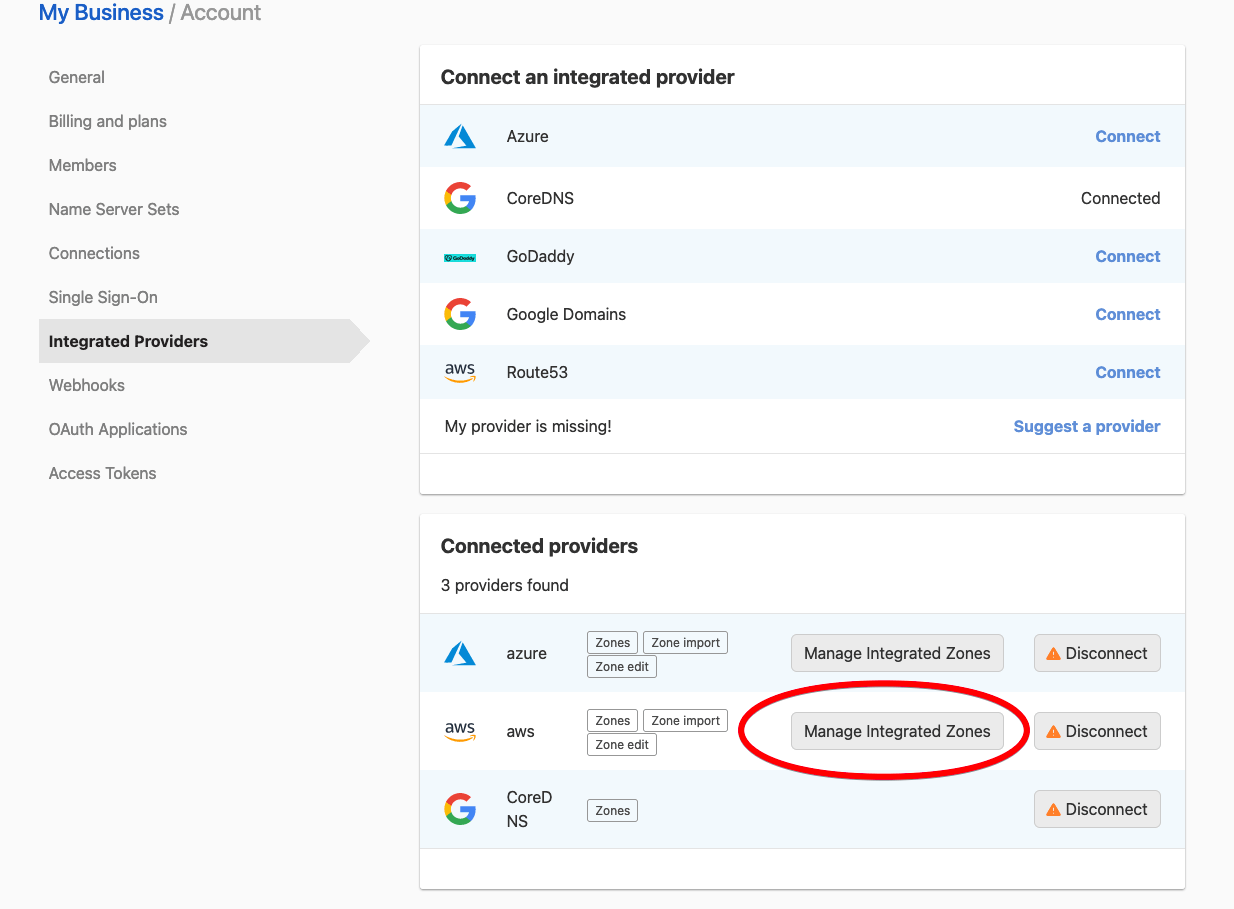Open Zones for the azure provider
Viewport: 1234px width, 909px height.
tap(611, 642)
